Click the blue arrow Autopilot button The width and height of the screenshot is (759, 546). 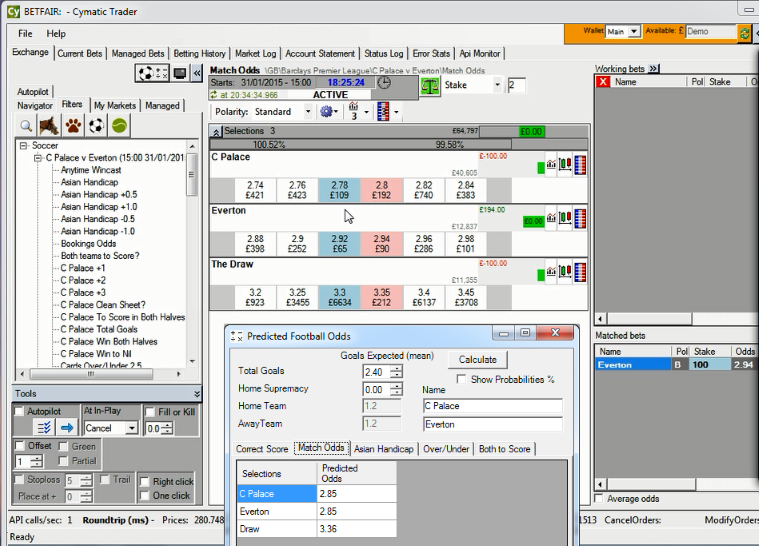[67, 428]
